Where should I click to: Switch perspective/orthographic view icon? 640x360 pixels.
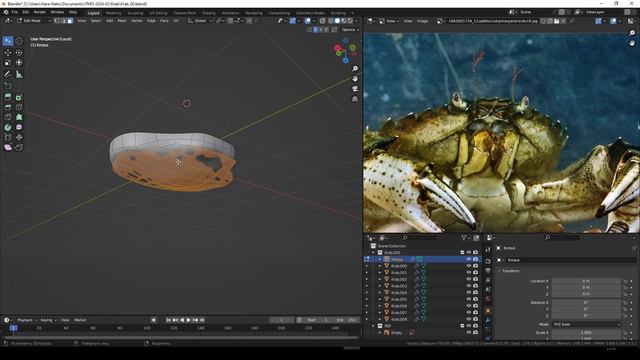pyautogui.click(x=355, y=99)
